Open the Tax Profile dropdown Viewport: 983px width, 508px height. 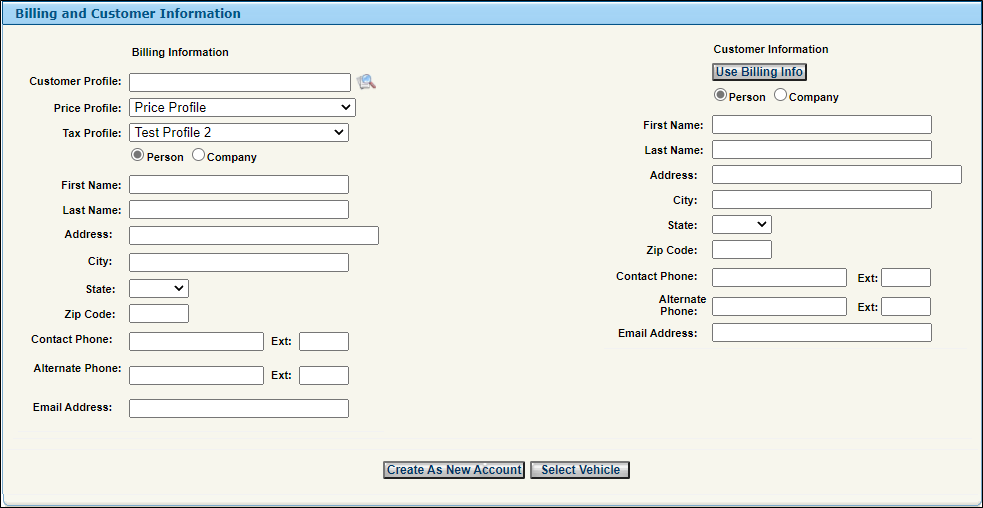point(239,132)
